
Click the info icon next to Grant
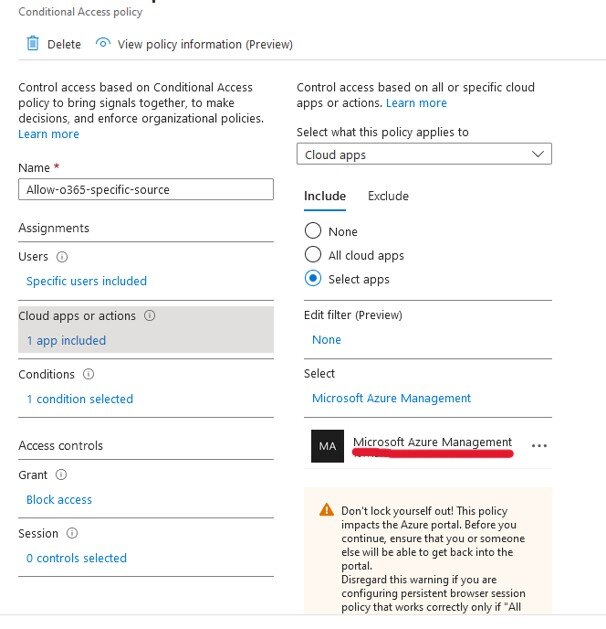[x=61, y=475]
